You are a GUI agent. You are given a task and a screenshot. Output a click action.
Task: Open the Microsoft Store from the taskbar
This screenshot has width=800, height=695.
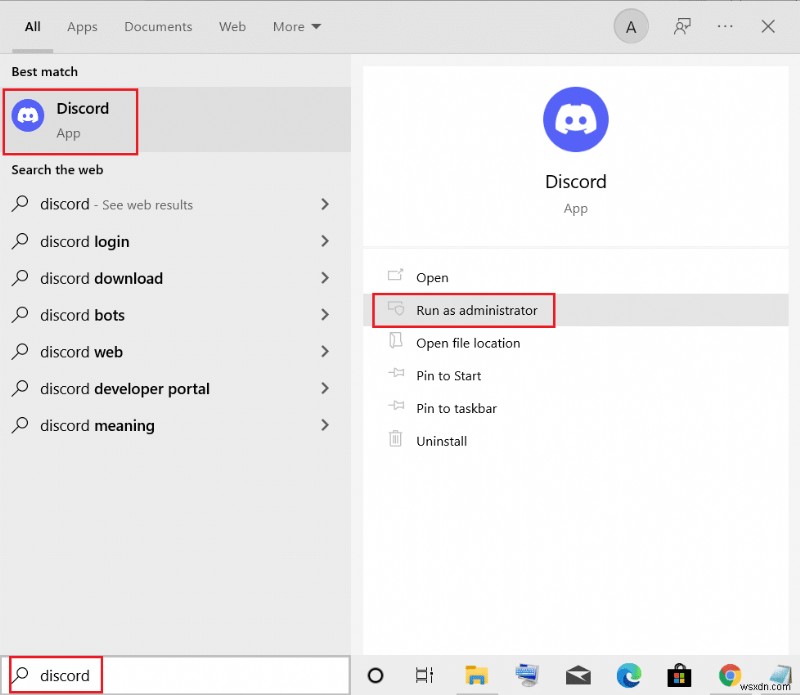tap(679, 675)
